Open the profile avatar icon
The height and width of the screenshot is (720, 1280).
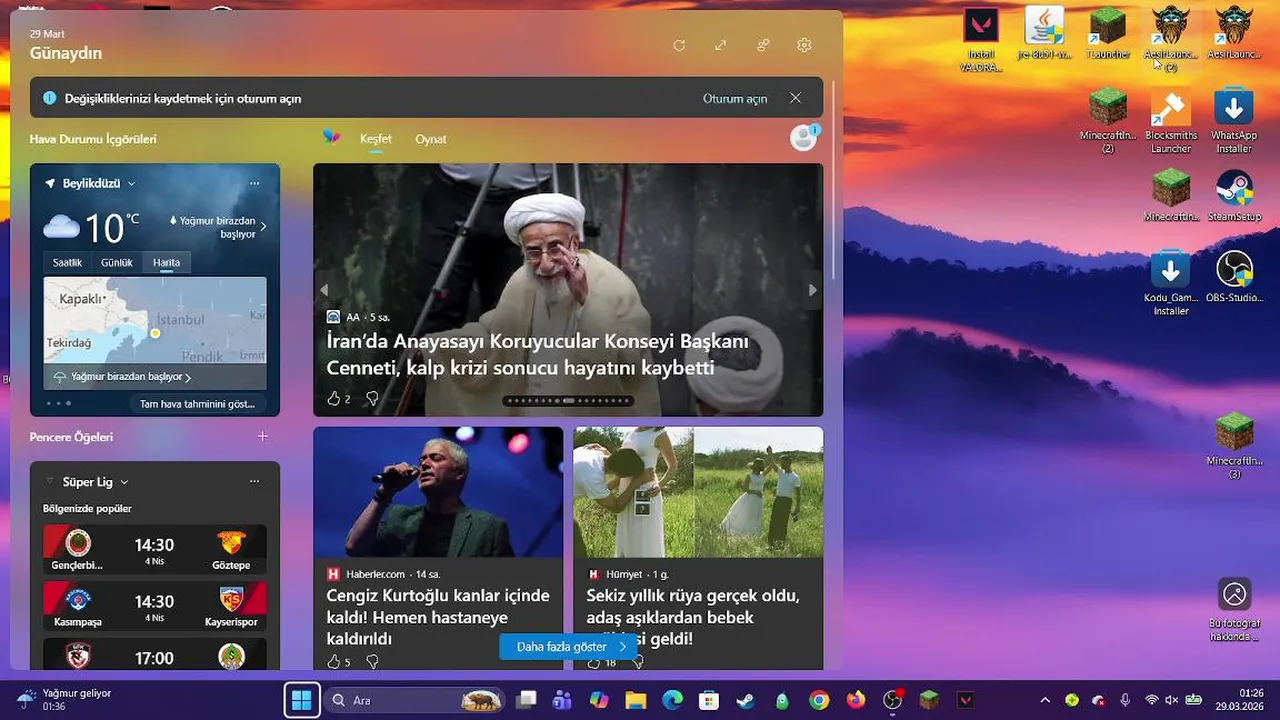[x=804, y=138]
